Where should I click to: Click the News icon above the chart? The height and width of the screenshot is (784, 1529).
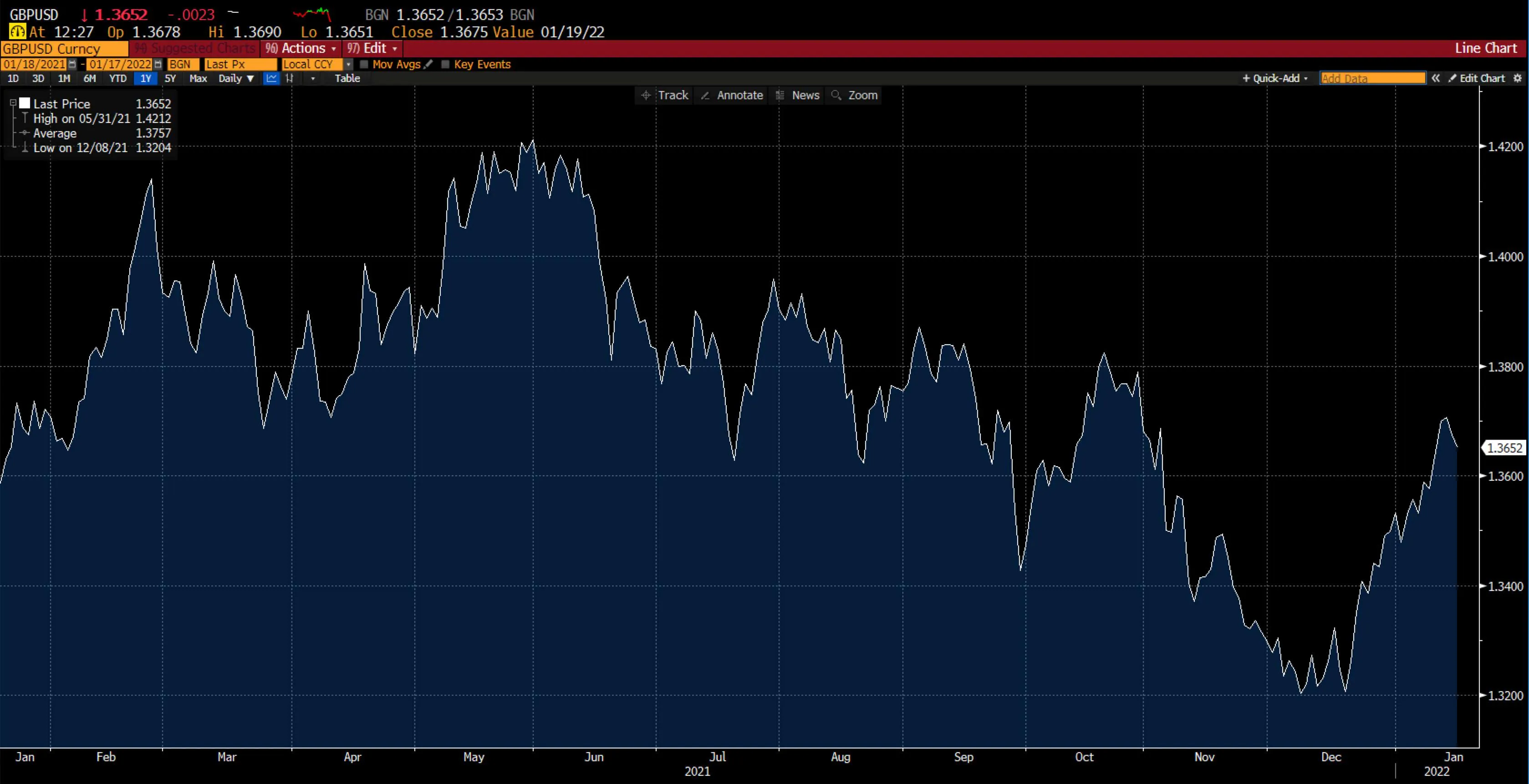tap(780, 95)
